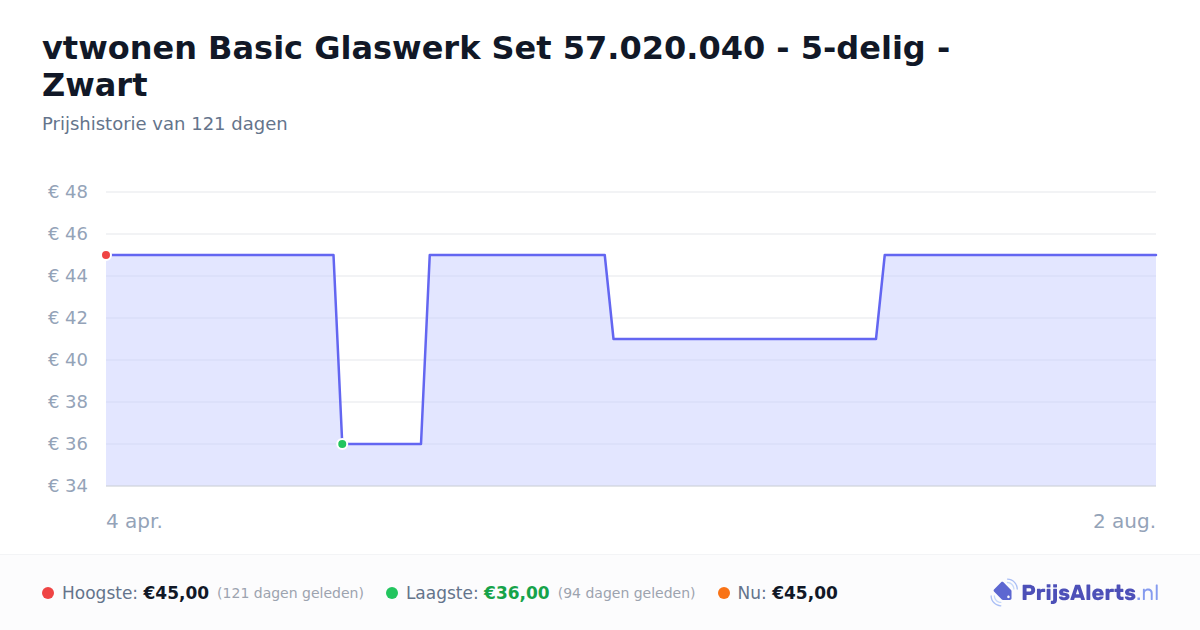Click the Laagste €36,00 price value
Screen dimensions: 1200x630
tap(517, 593)
